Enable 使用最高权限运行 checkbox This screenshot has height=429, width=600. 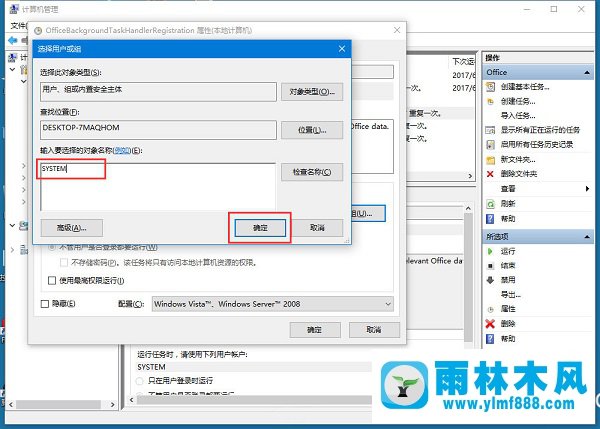pyautogui.click(x=52, y=281)
